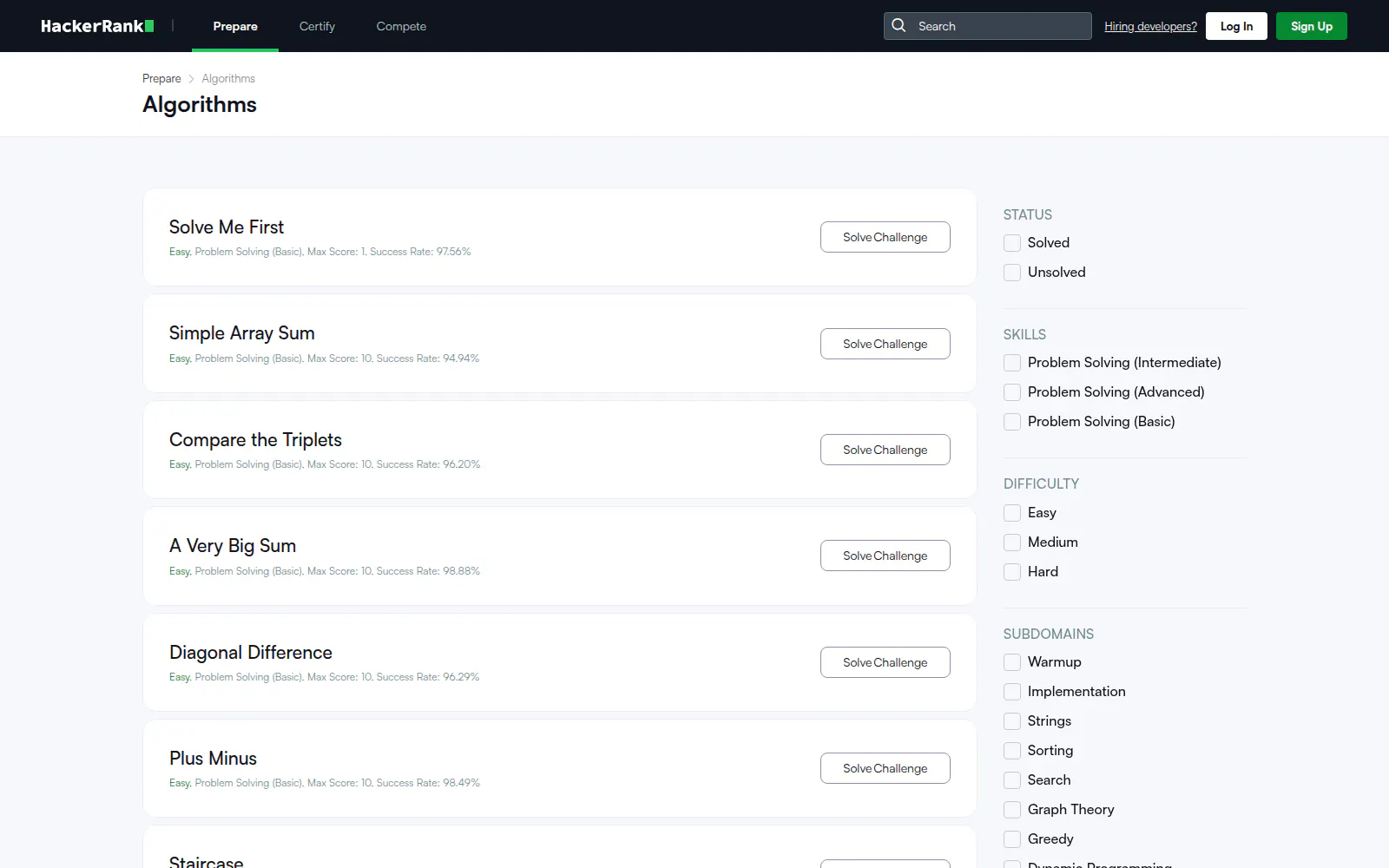Tick the Warmup subdomain checkbox

[x=1012, y=662]
